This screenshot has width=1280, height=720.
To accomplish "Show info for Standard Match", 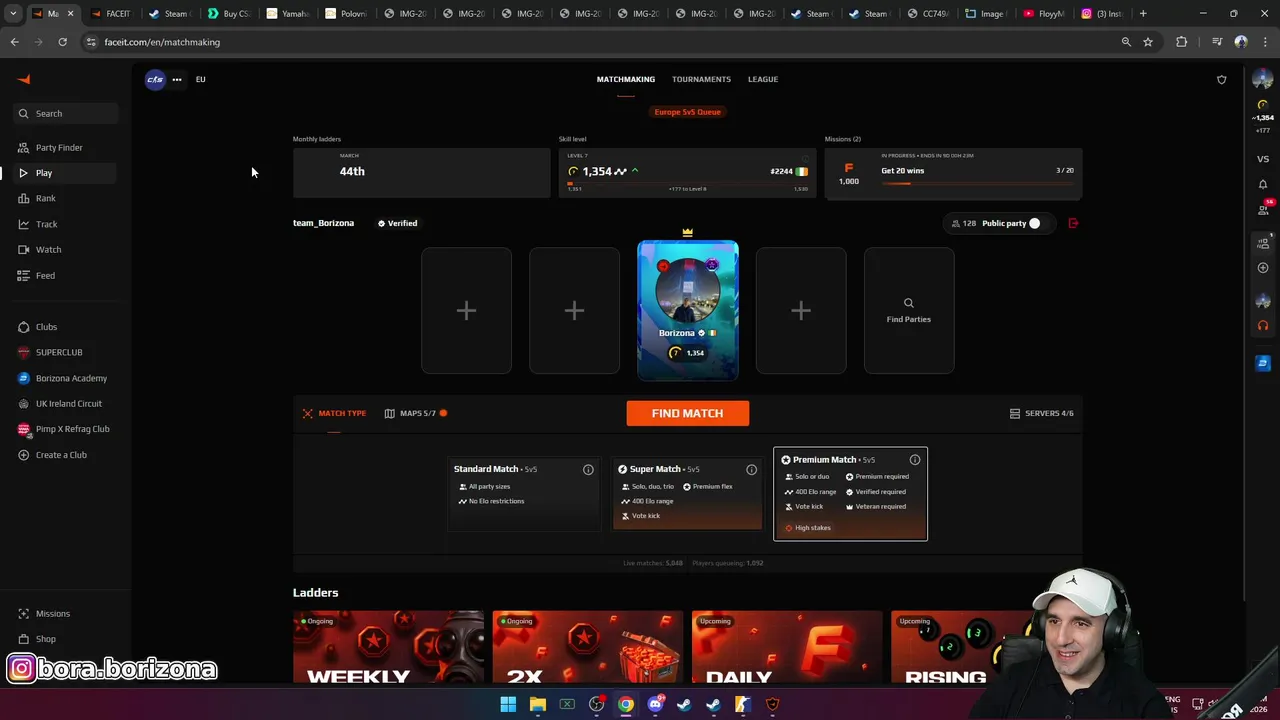I will (588, 469).
